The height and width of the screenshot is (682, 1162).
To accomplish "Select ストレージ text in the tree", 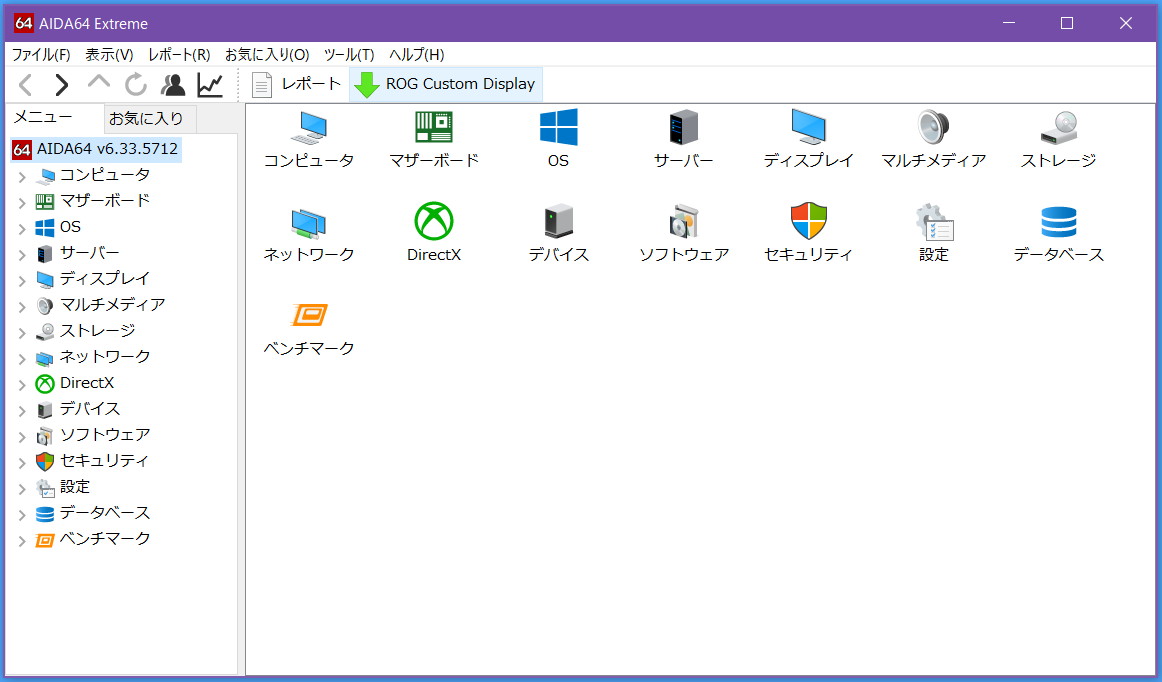I will coord(97,331).
